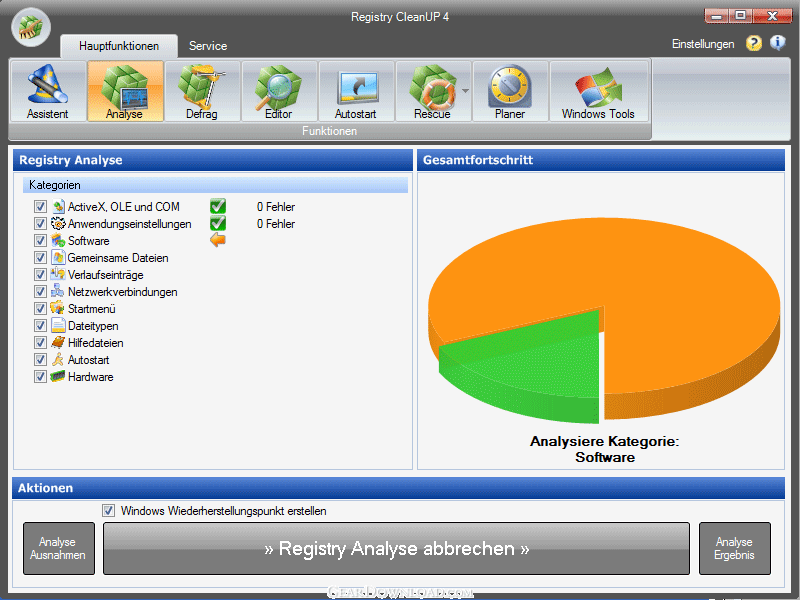Screen dimensions: 800x600
Task: Click the ActiveX, OLE und COM category icon
Action: coord(58,207)
